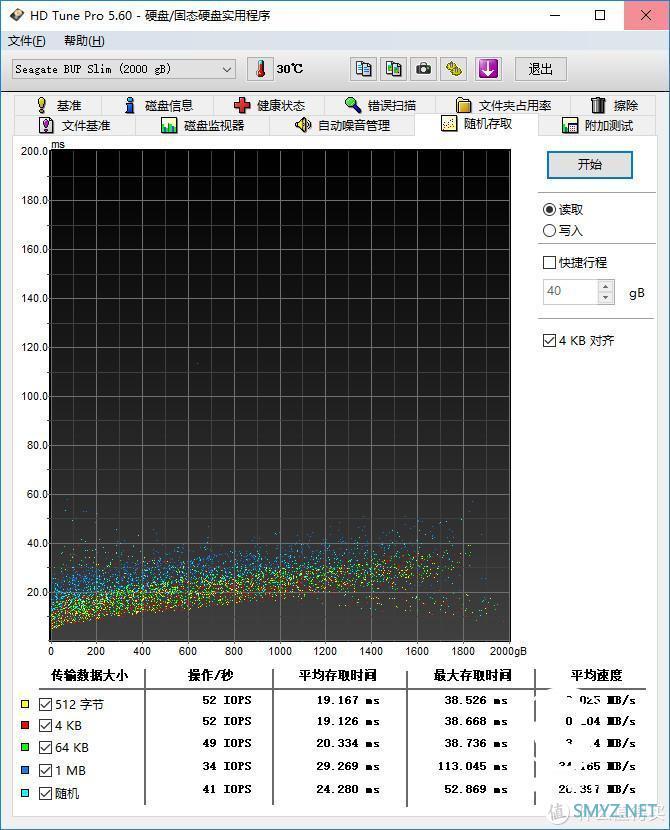Click the 29.269 ms average access value

[x=348, y=766]
